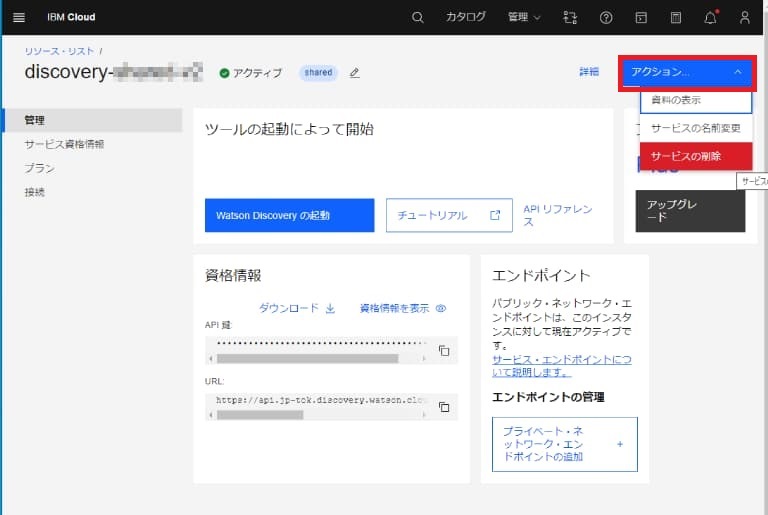
Task: Select サービスの削除 from the action menu
Action: point(695,156)
